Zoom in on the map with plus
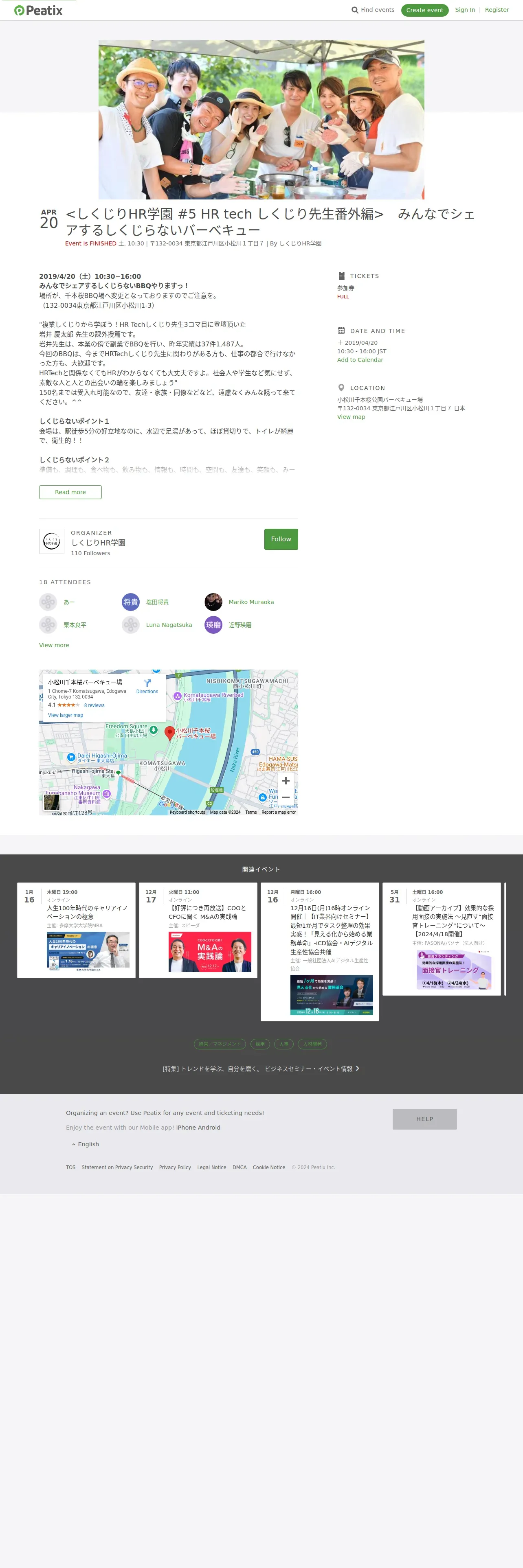Screen dimensions: 523x1568 pyautogui.click(x=286, y=781)
